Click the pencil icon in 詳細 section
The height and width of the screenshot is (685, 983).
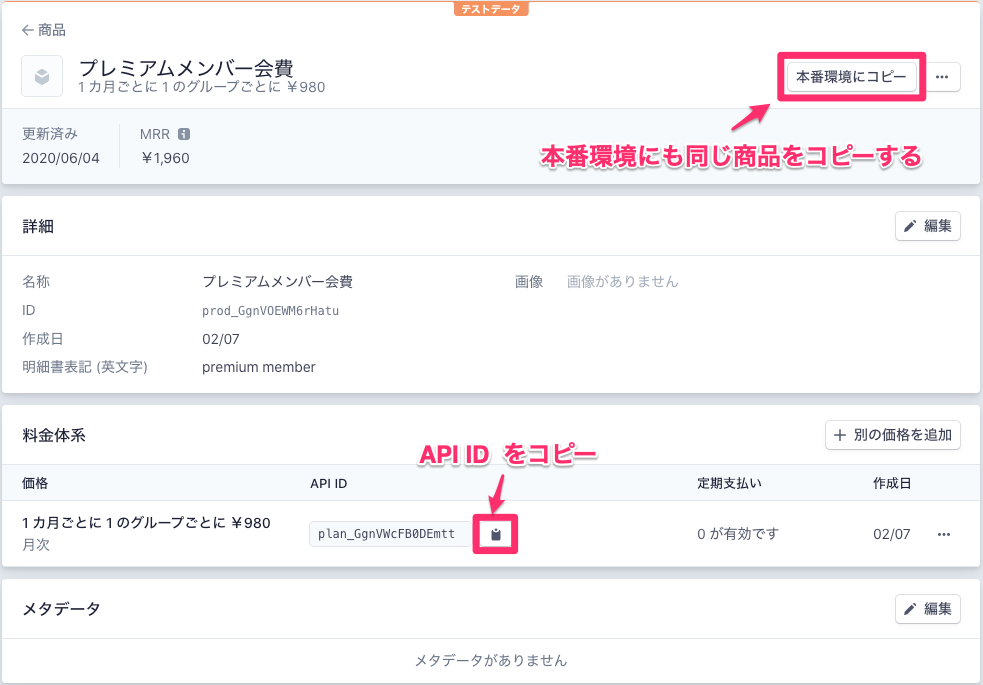(x=910, y=226)
